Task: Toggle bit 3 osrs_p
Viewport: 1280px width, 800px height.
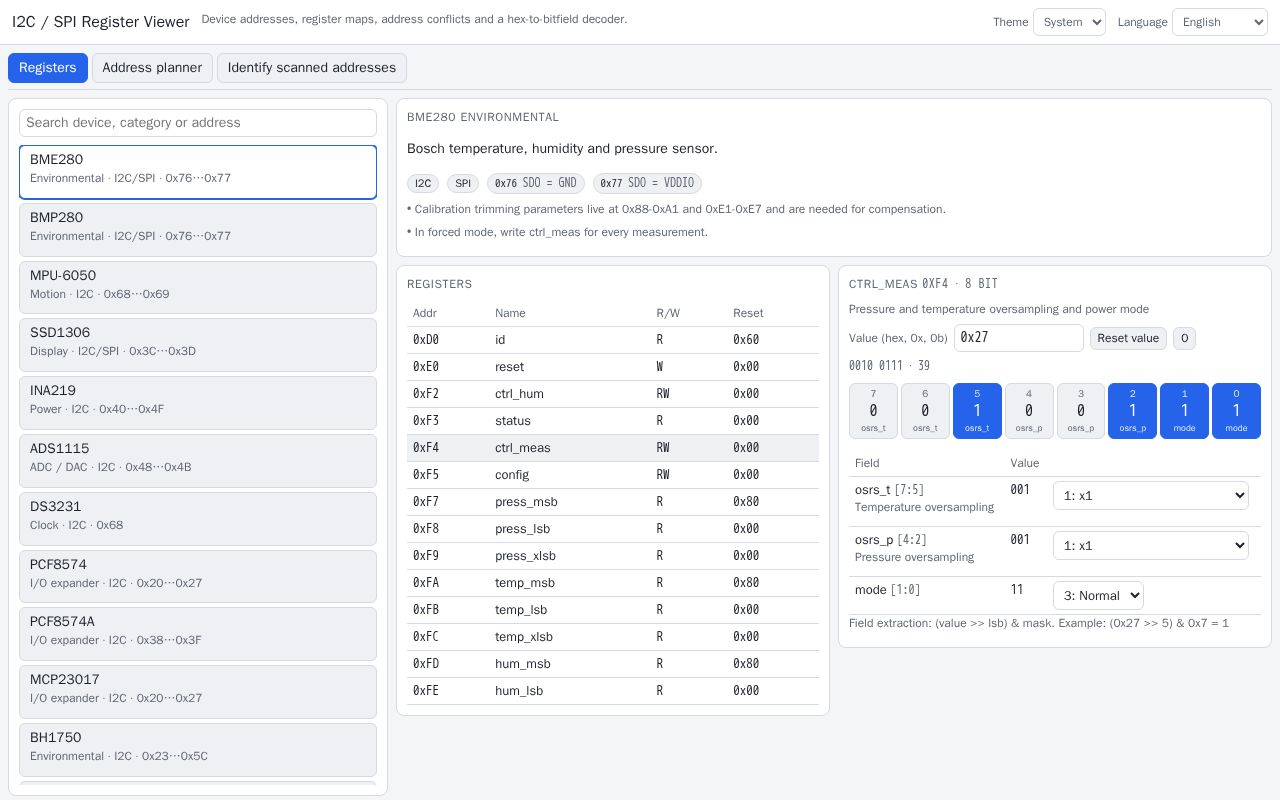Action: coord(1081,411)
